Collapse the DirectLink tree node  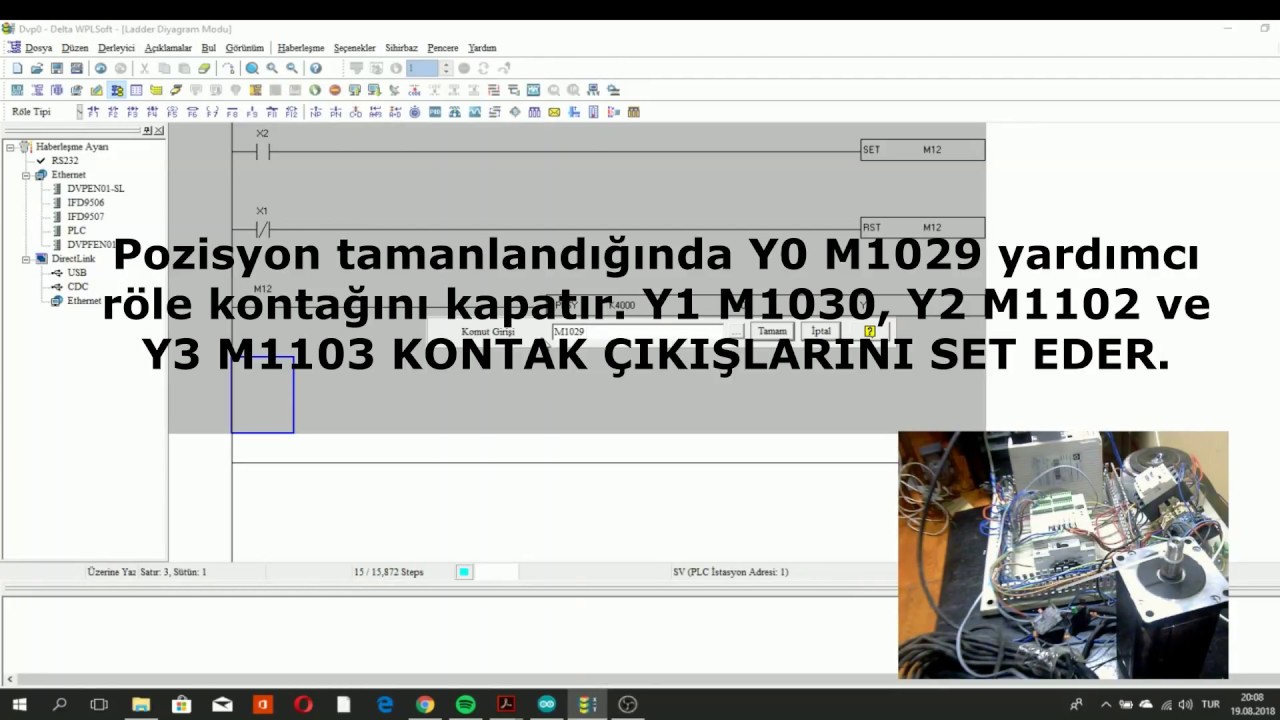tap(26, 259)
